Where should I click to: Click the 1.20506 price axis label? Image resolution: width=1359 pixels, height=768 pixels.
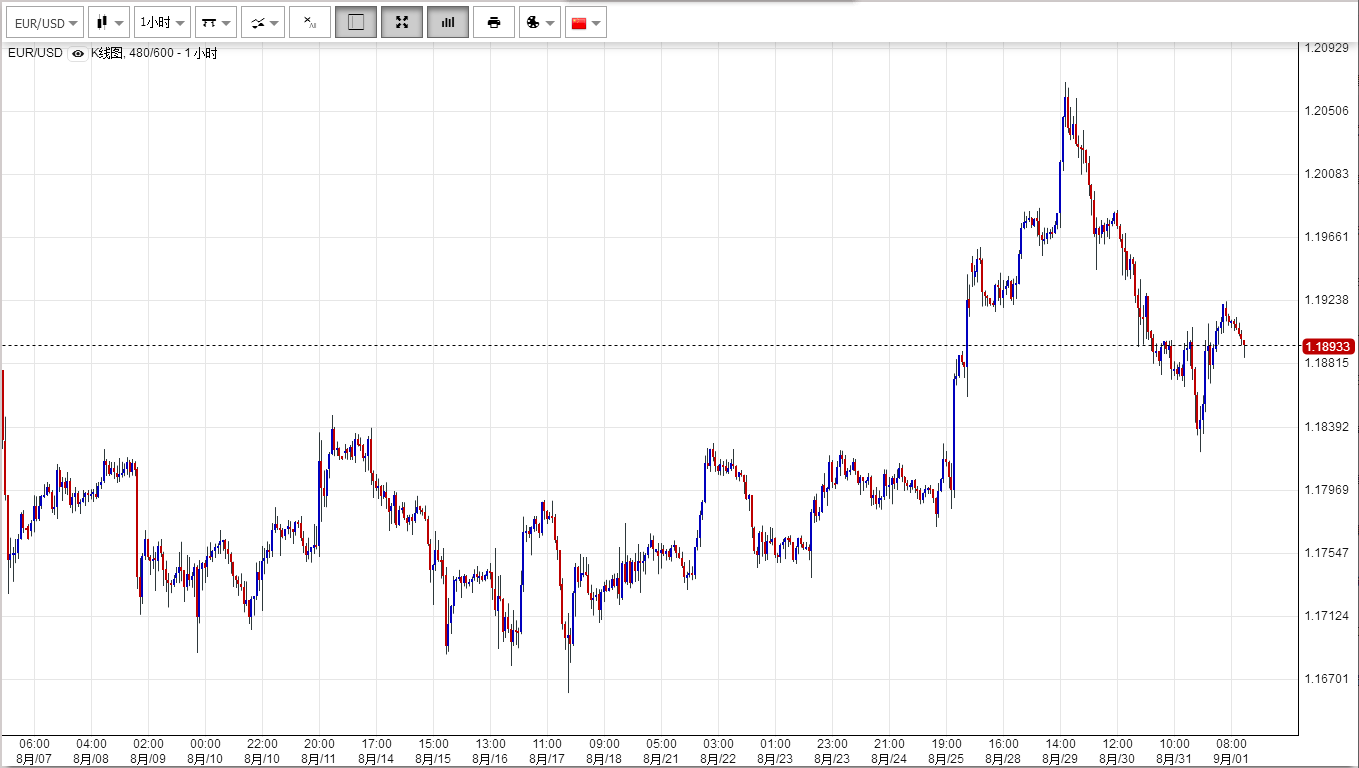tap(1328, 111)
